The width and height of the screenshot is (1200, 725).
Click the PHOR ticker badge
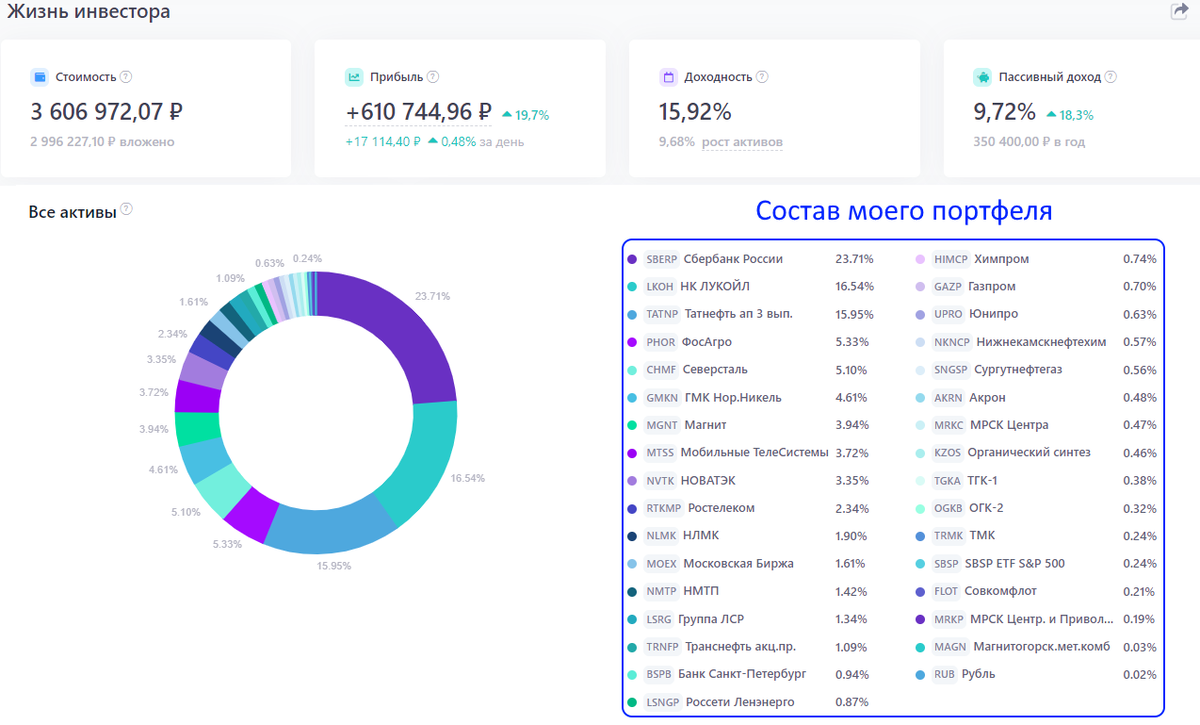point(661,342)
